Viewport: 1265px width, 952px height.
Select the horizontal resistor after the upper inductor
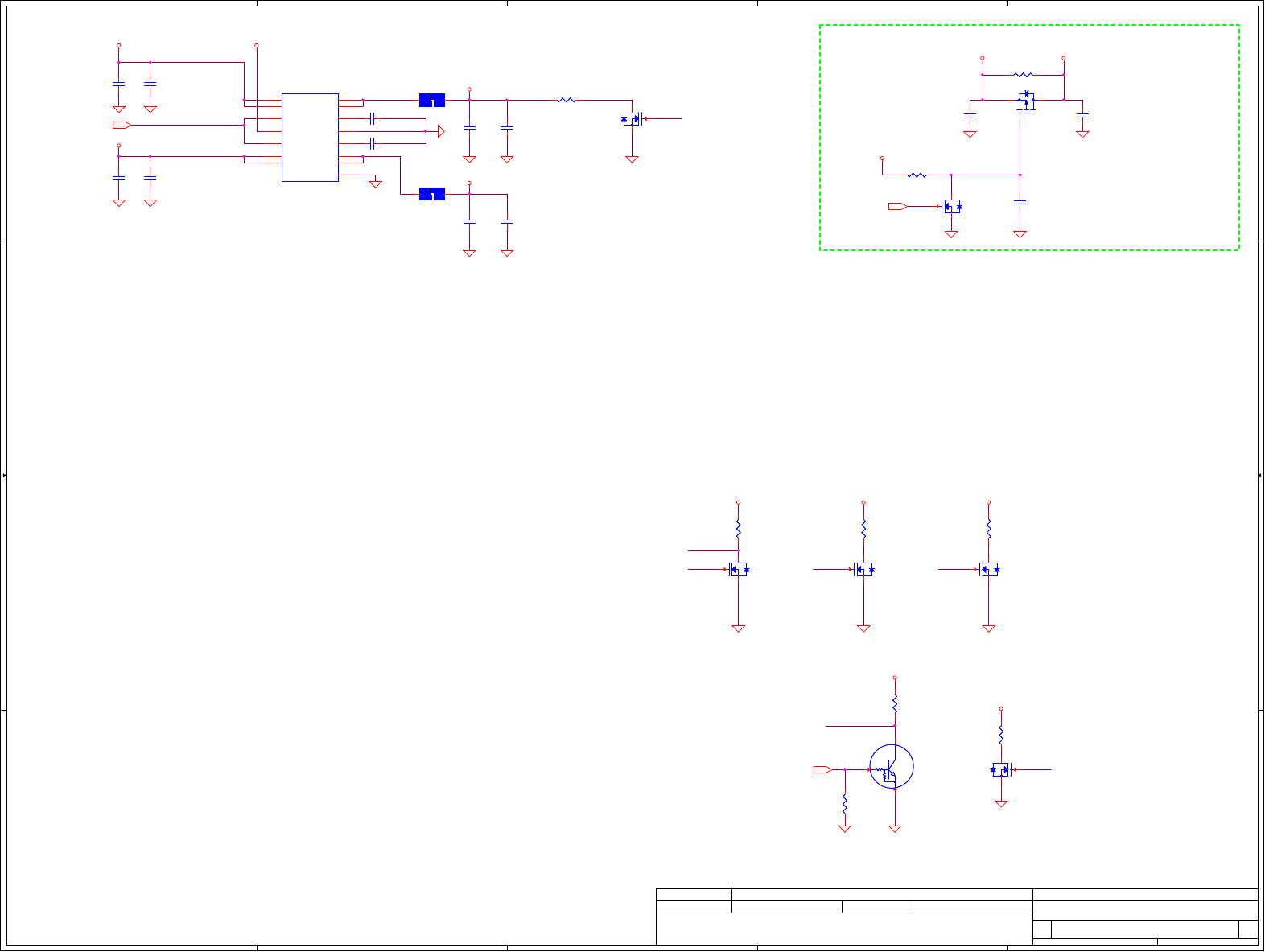(x=567, y=101)
